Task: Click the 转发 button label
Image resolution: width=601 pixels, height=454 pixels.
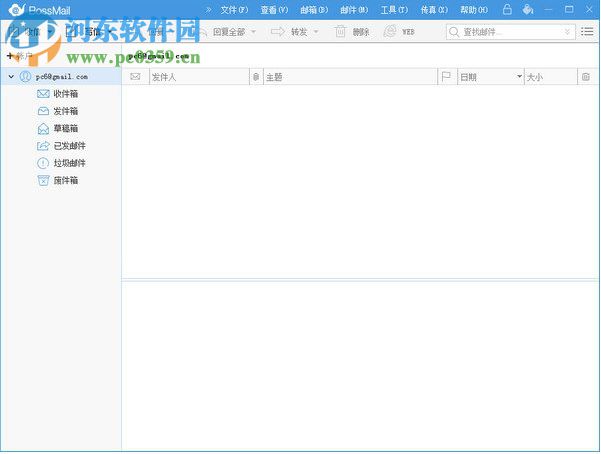Action: tap(299, 32)
